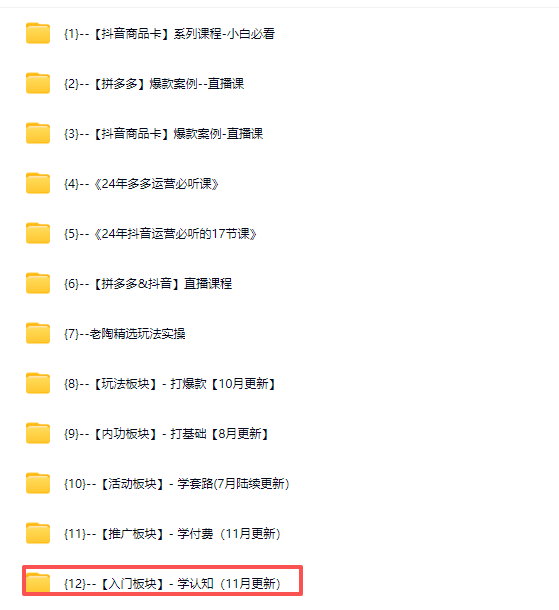The width and height of the screenshot is (559, 610).
Task: Click the 爆款案例--直播课 拼多多 folder label
Action: point(154,84)
